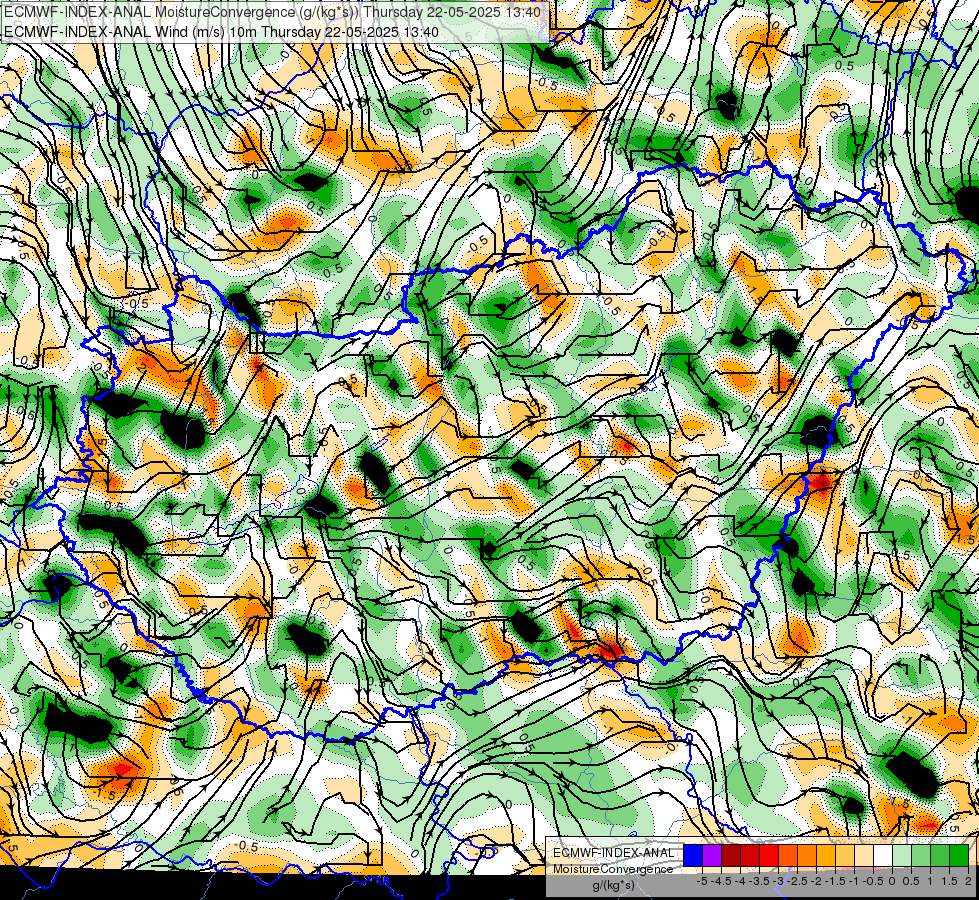Click the legend tick value '-5'
Image resolution: width=979 pixels, height=900 pixels.
(x=702, y=881)
